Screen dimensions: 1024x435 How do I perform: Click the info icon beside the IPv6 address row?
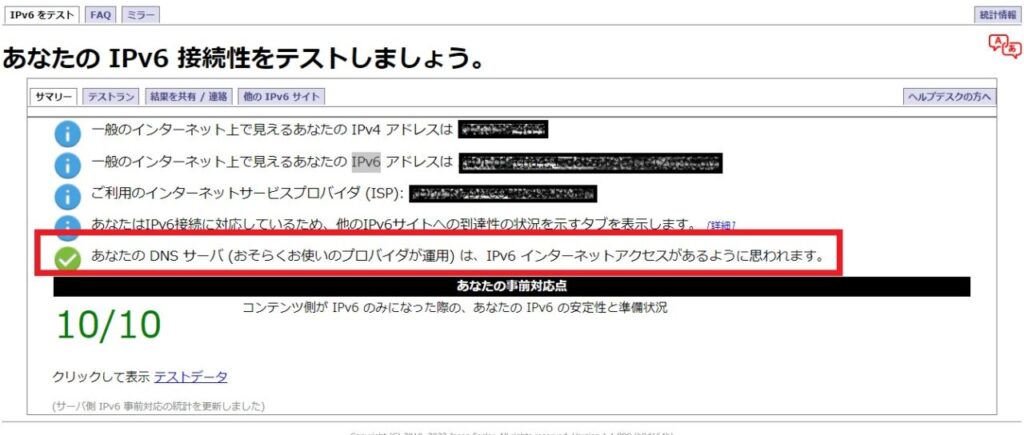(x=67, y=163)
